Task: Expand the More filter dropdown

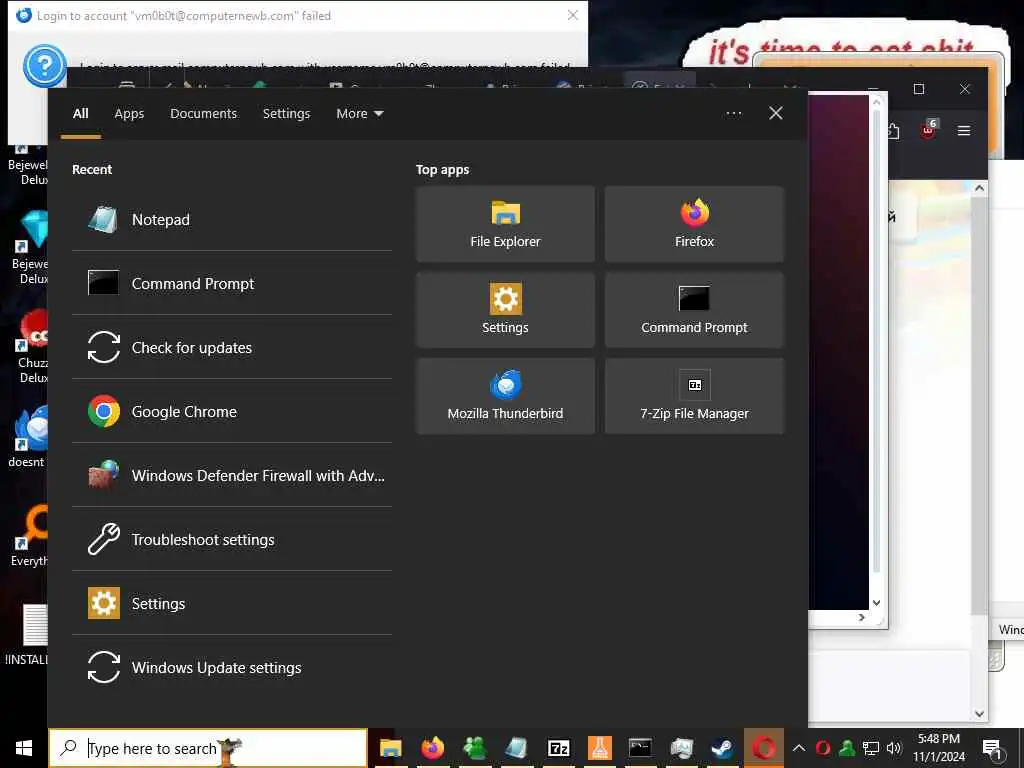Action: coord(360,114)
